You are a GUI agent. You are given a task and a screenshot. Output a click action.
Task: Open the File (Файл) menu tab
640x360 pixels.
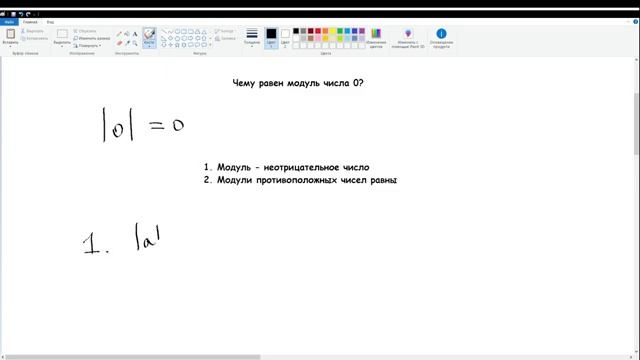[9, 22]
